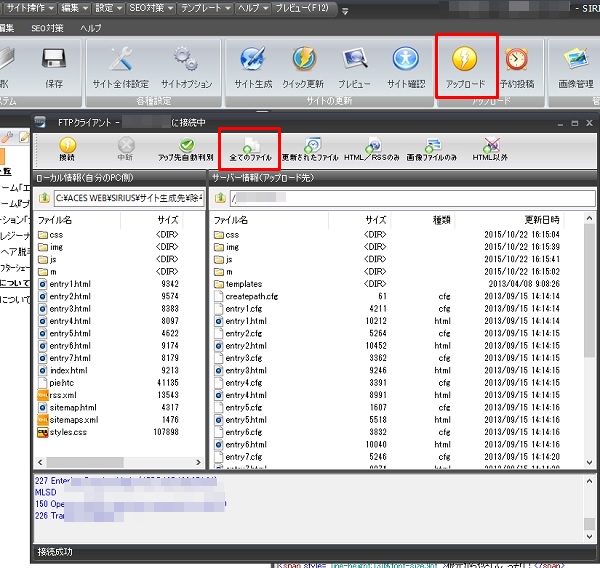Click the サイト確認 icon
The width and height of the screenshot is (600, 568).
pos(406,59)
